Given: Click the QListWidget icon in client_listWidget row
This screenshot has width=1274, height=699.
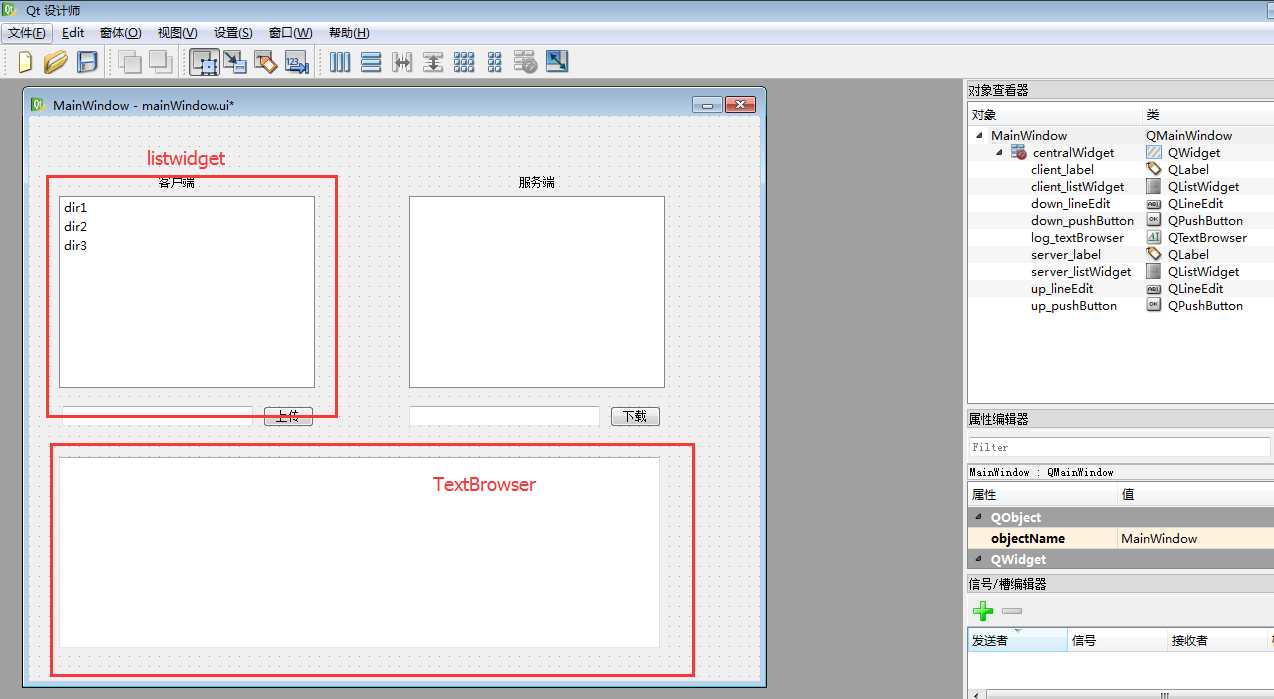Looking at the screenshot, I should tap(1154, 187).
